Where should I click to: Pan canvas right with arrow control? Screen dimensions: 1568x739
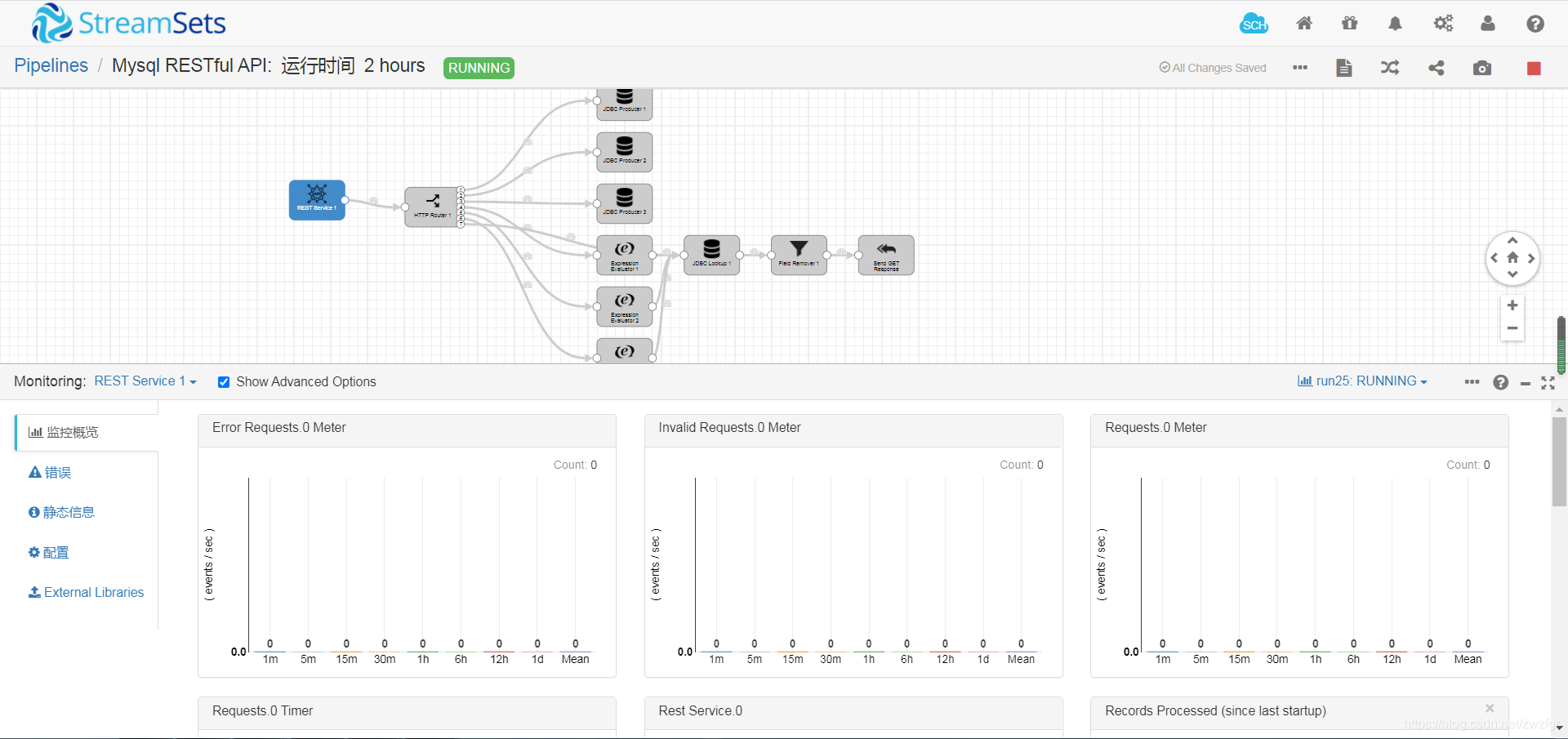click(1531, 258)
